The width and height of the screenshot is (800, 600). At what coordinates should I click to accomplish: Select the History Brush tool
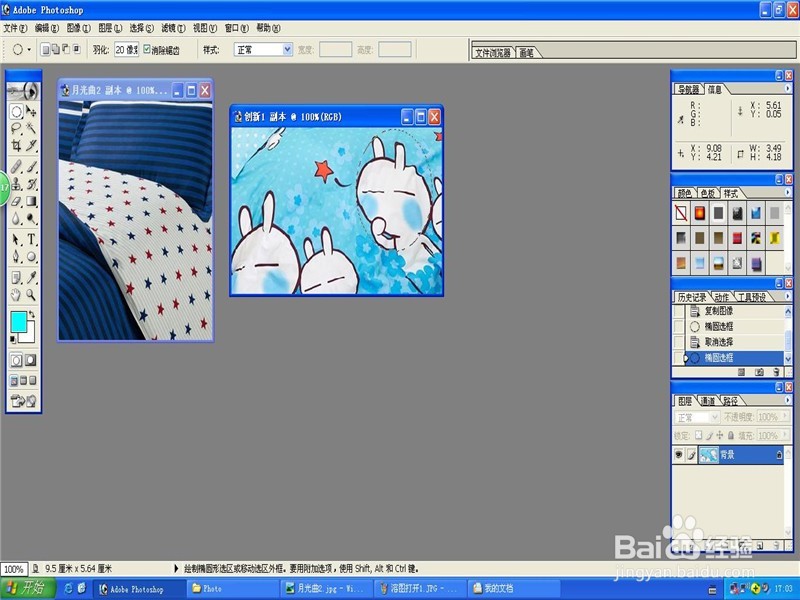click(x=31, y=184)
